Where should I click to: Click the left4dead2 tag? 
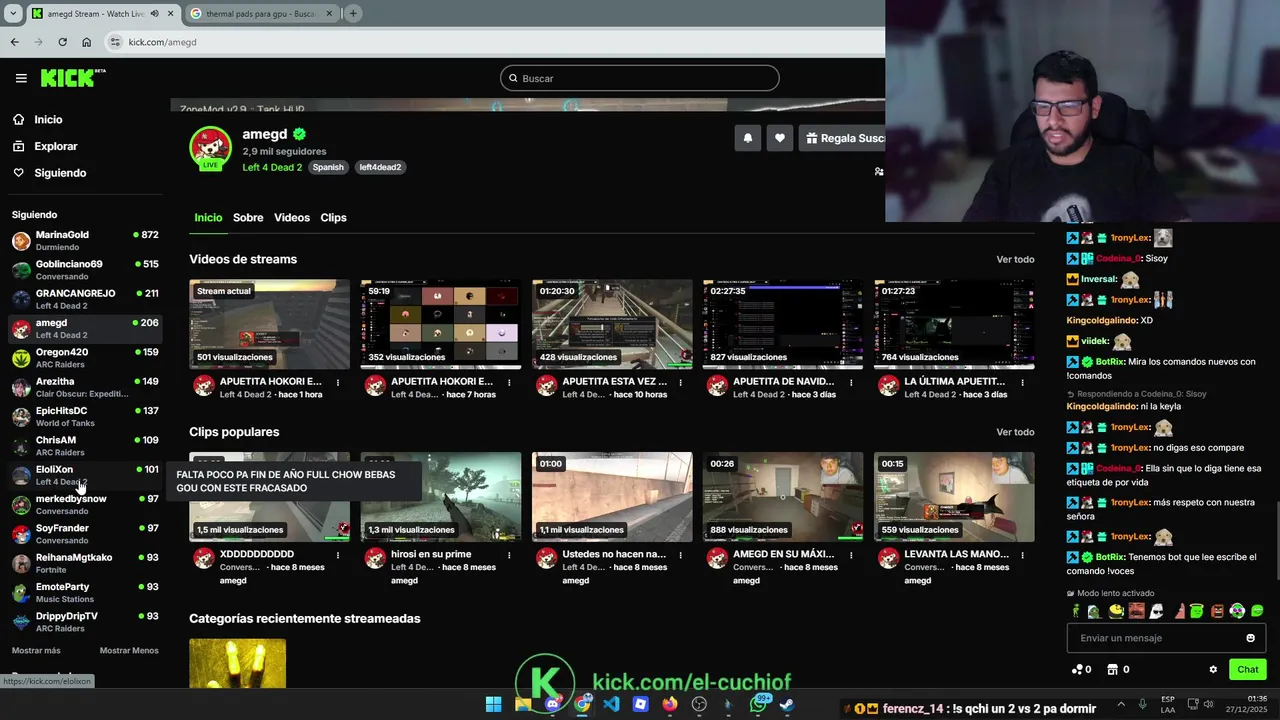[380, 167]
